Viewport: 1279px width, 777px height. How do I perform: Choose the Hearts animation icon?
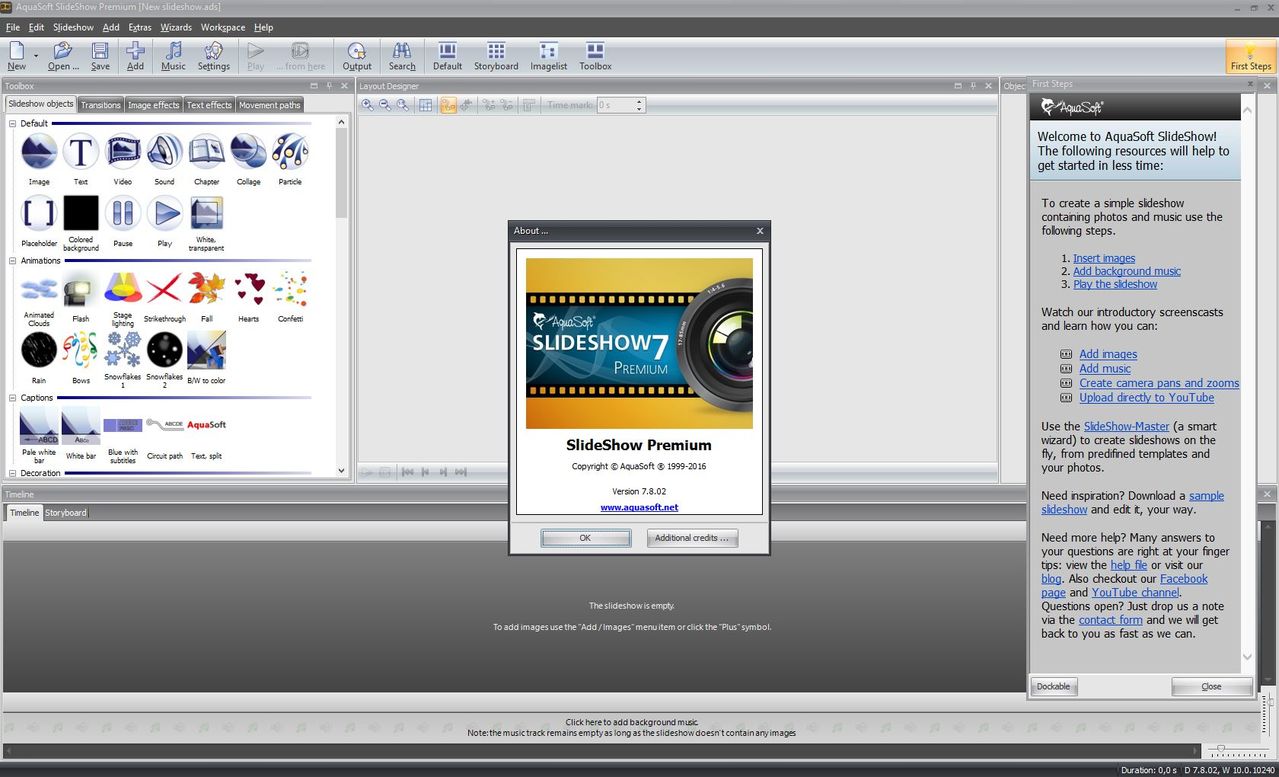pyautogui.click(x=249, y=290)
